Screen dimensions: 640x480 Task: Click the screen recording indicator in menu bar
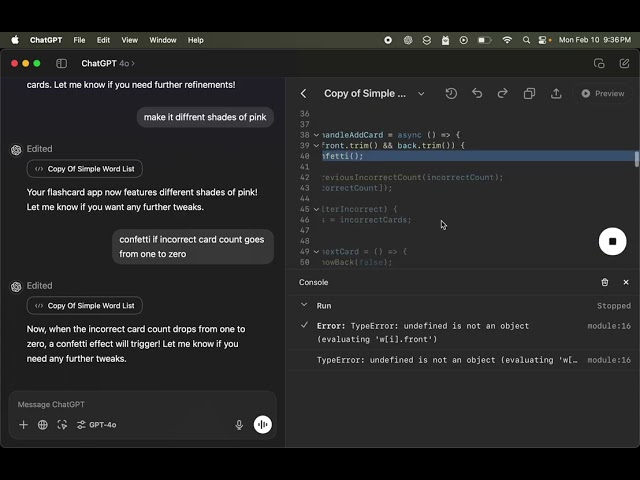tap(388, 40)
